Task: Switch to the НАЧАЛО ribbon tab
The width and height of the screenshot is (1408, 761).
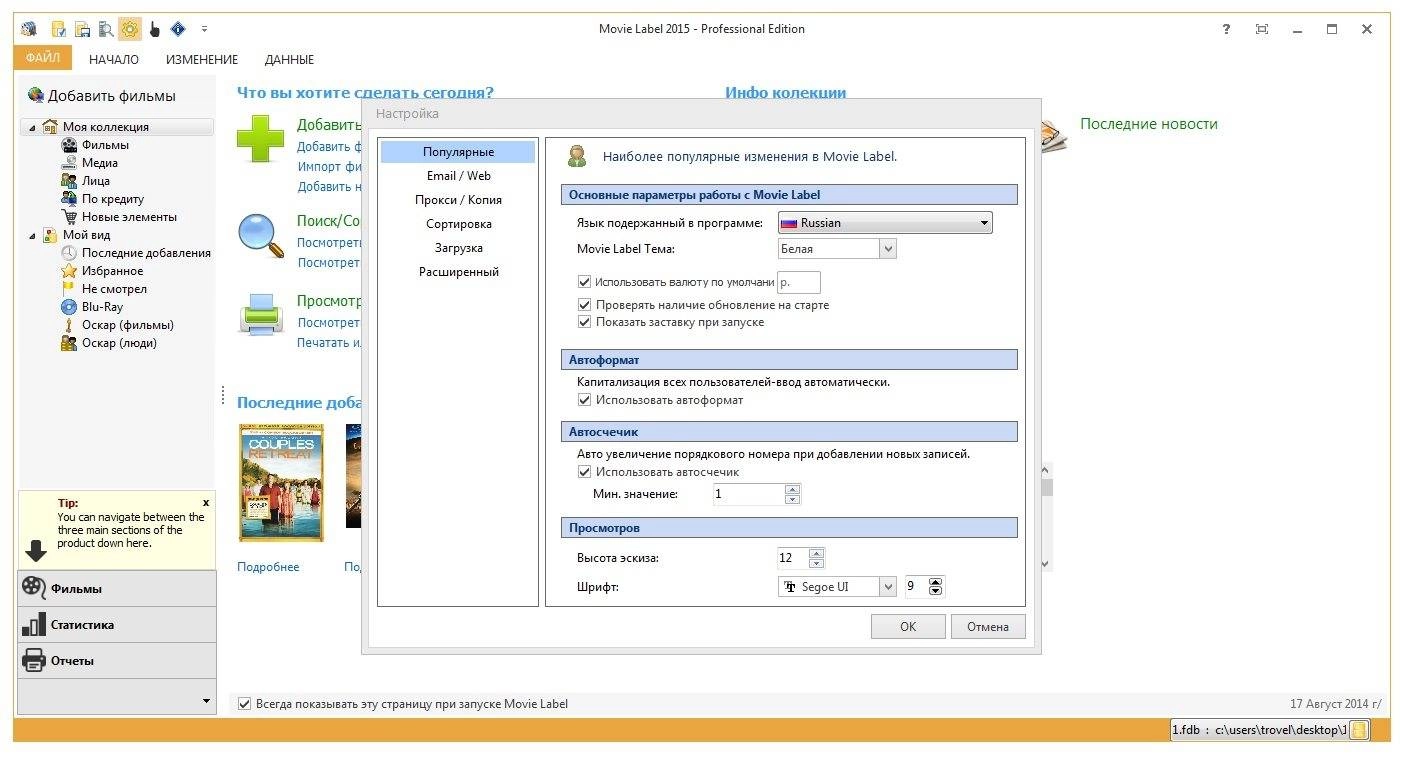Action: pos(114,60)
